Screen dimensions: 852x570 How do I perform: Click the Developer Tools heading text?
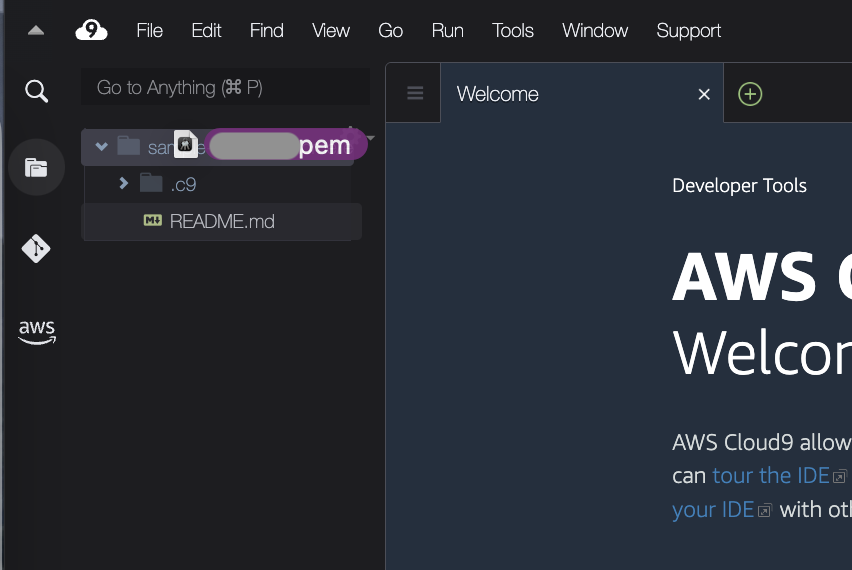coord(739,186)
